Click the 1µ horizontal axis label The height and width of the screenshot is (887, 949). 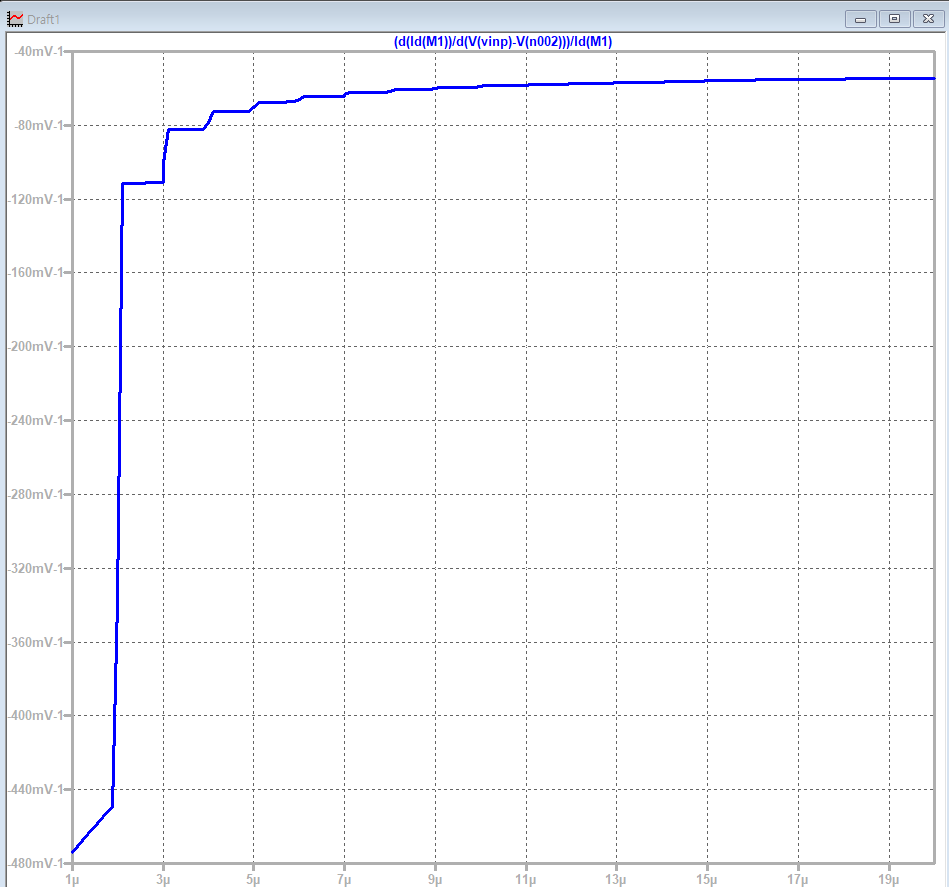[72, 880]
